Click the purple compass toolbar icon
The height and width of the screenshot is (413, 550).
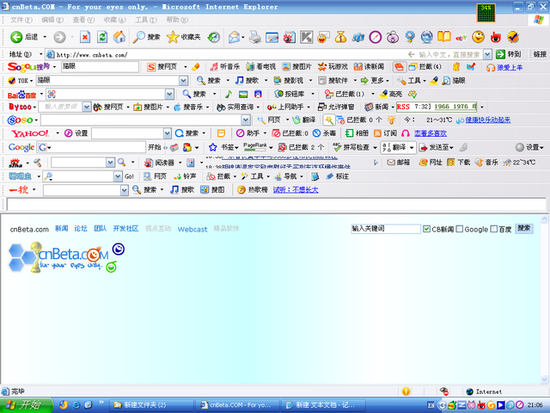pos(375,37)
